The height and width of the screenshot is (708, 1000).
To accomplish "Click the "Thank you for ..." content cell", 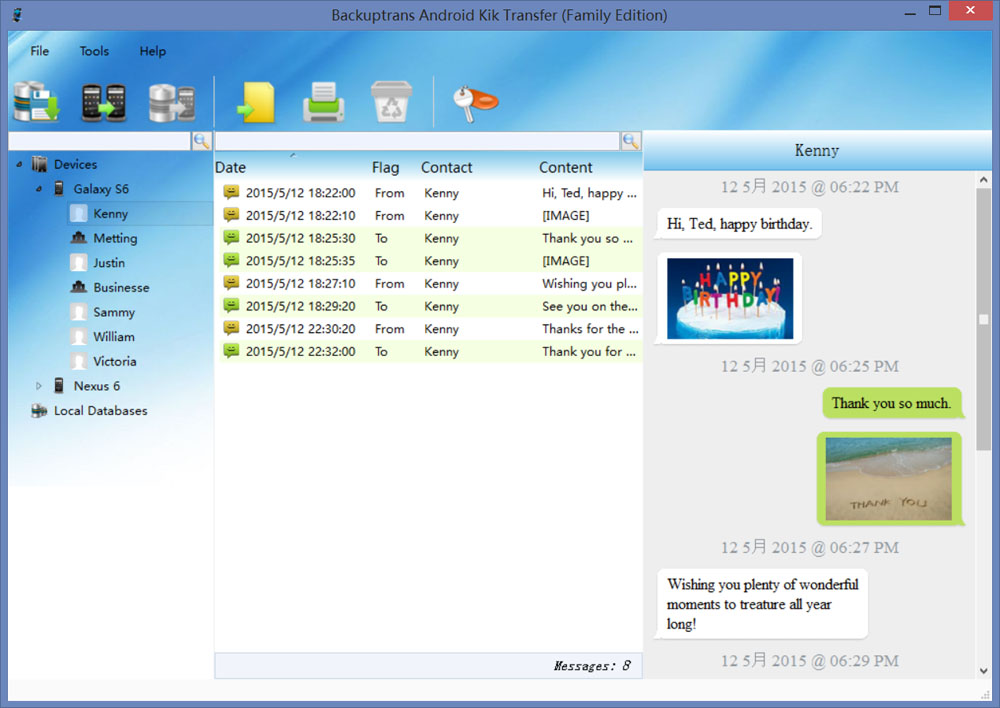I will coord(589,351).
